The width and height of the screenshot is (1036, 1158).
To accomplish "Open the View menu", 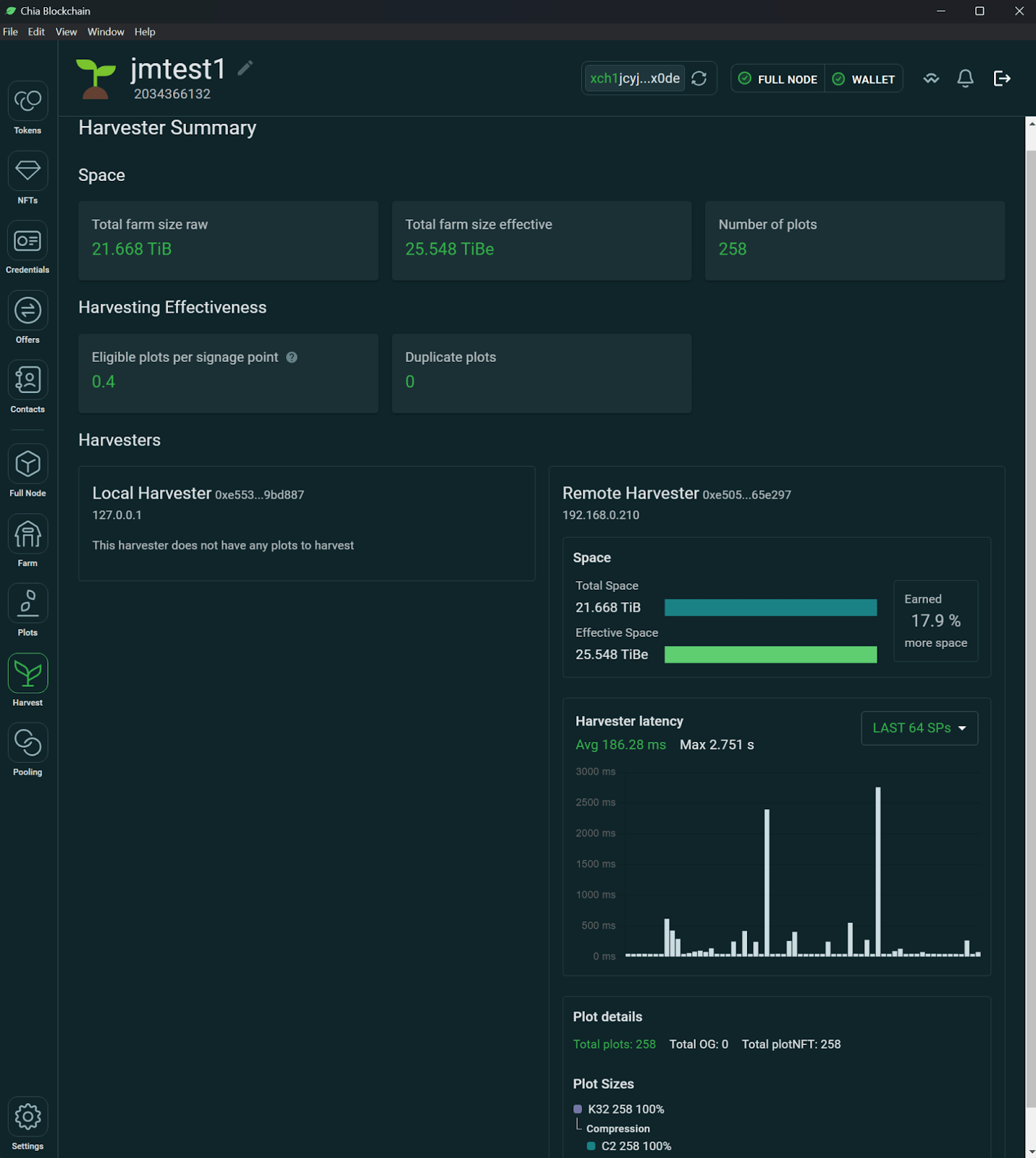I will click(66, 32).
